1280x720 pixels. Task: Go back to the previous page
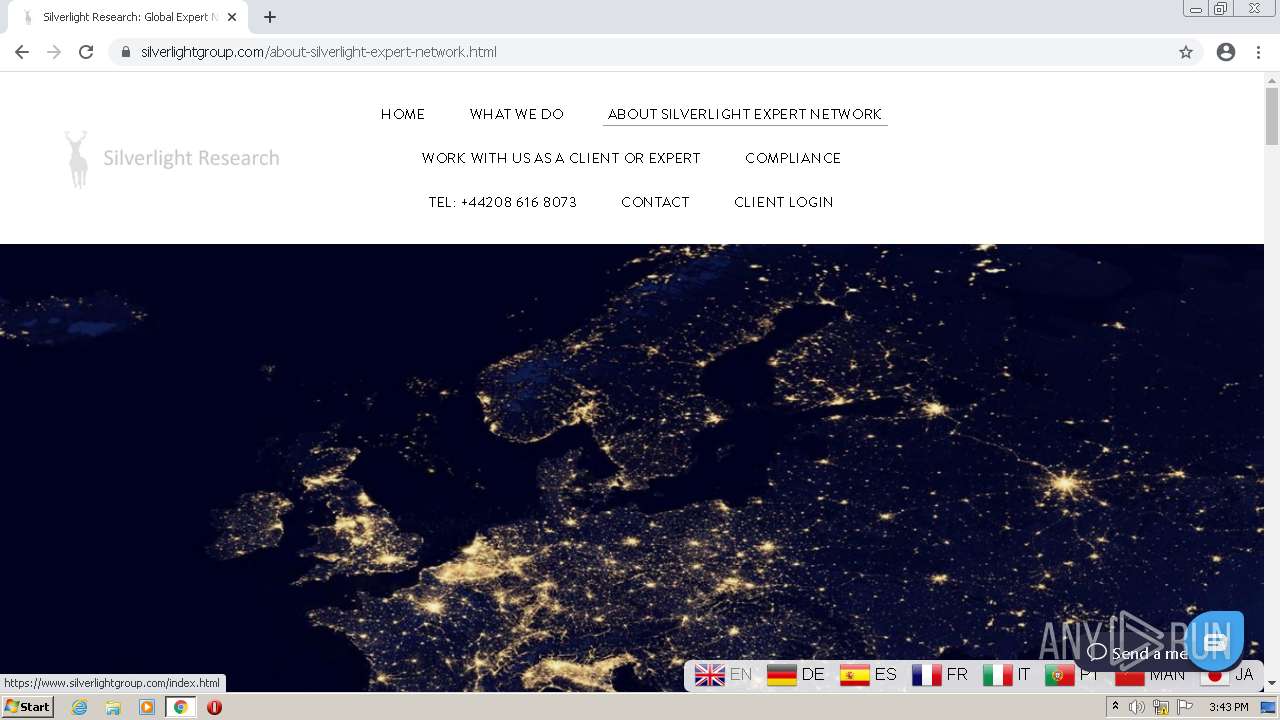(x=22, y=52)
